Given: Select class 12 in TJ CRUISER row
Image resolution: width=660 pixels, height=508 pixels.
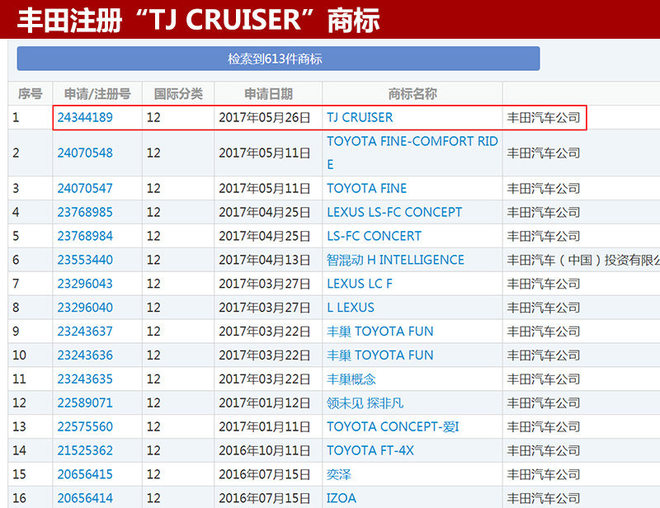Looking at the screenshot, I should [154, 117].
